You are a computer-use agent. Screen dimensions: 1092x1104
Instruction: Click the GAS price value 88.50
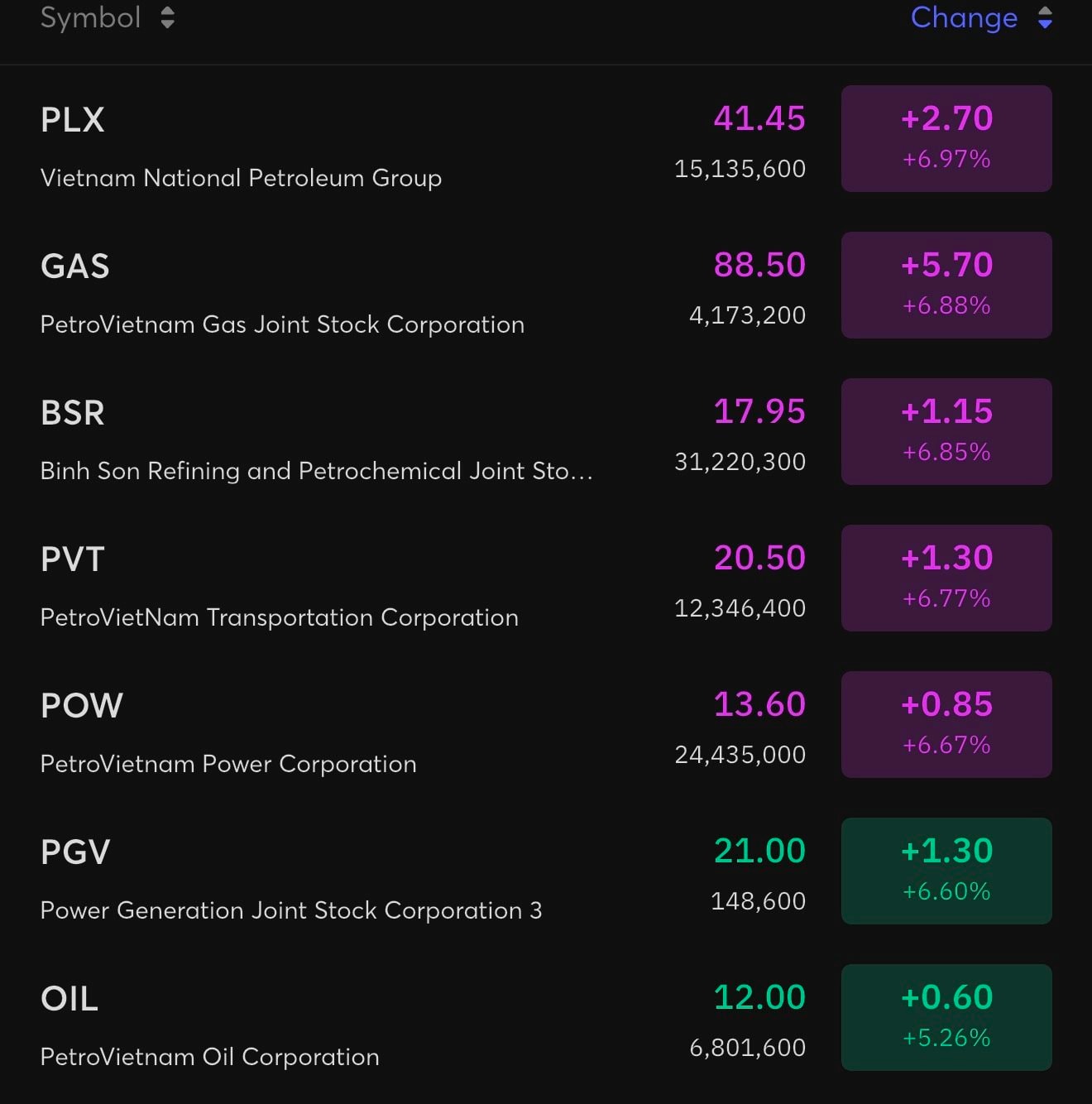759,265
